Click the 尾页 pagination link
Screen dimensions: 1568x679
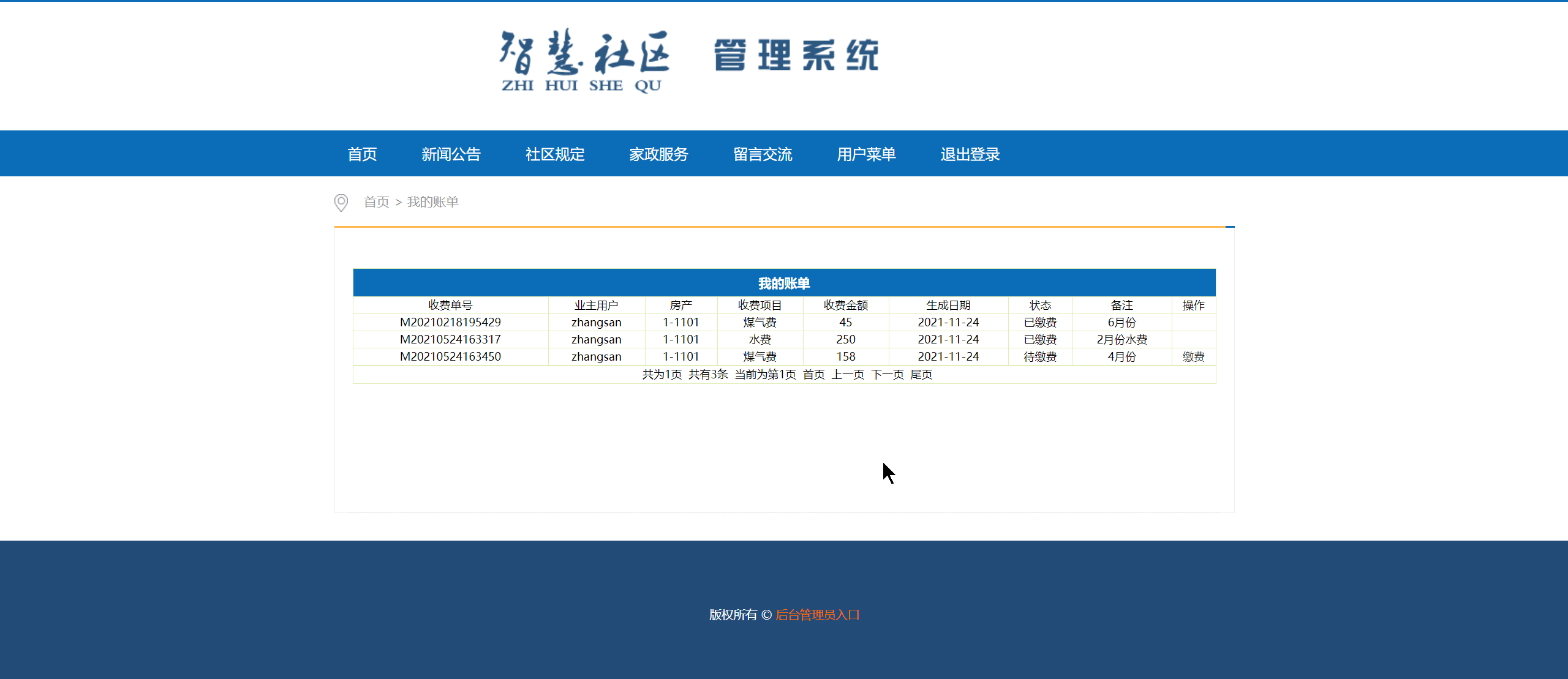pos(921,375)
